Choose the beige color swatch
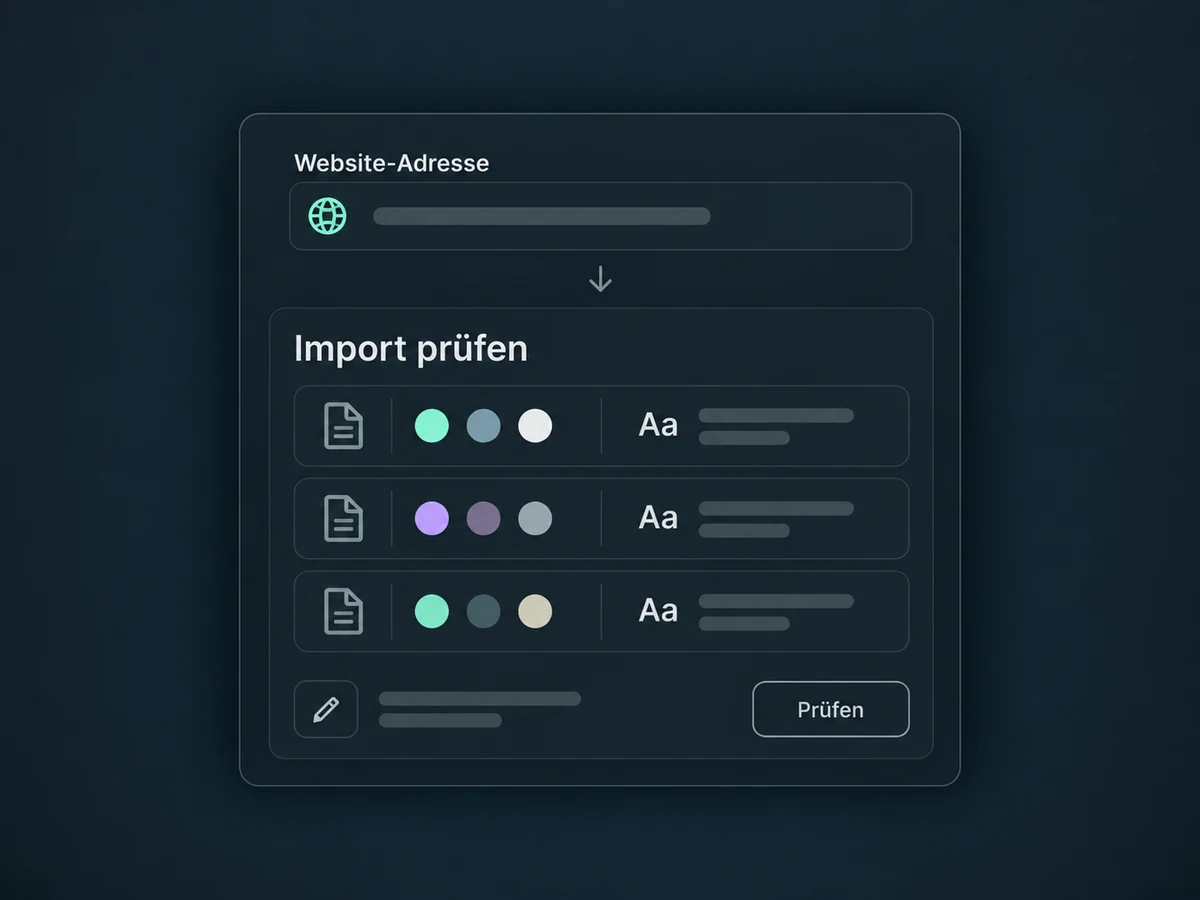 click(535, 611)
